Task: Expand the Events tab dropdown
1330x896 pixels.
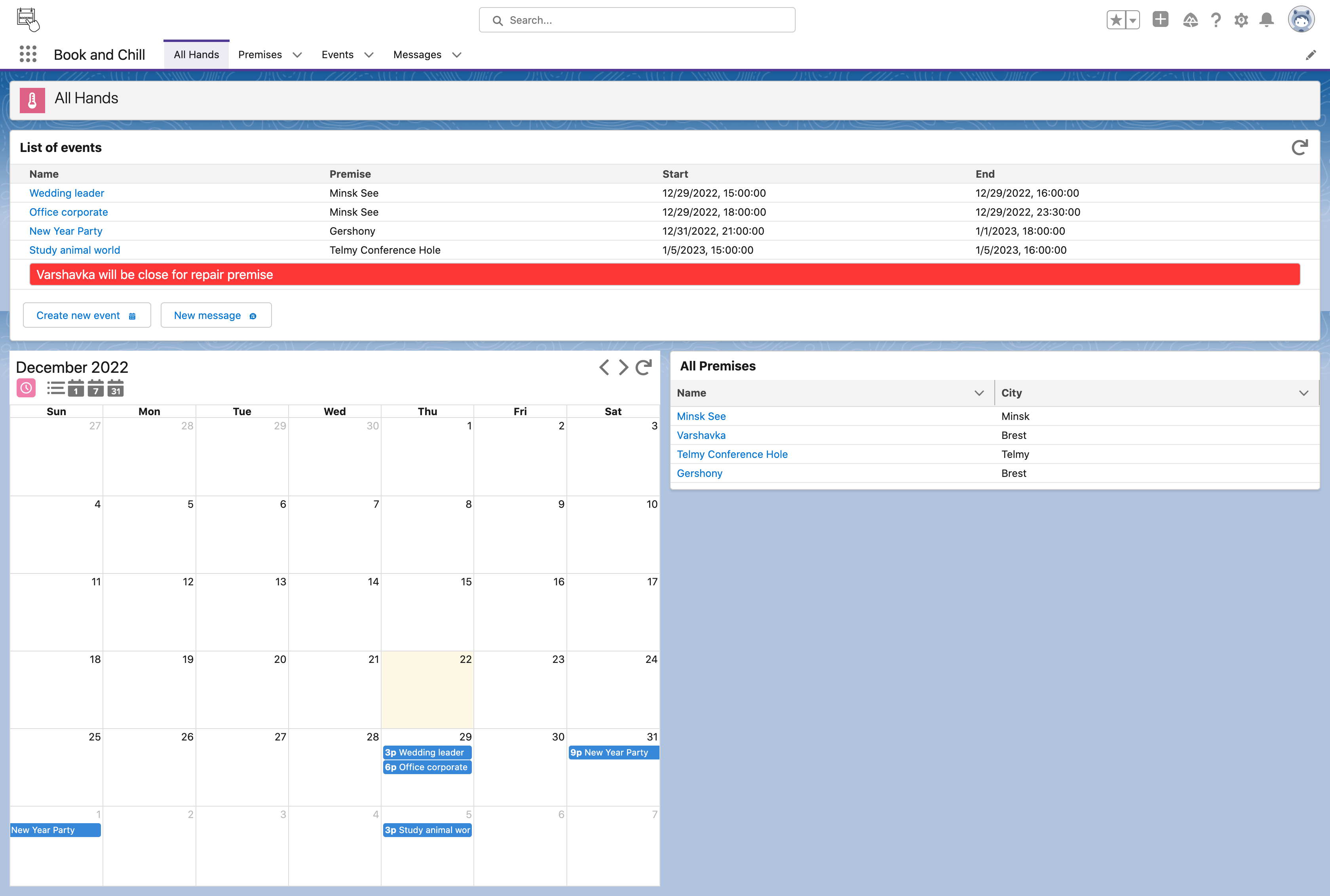Action: (x=369, y=55)
